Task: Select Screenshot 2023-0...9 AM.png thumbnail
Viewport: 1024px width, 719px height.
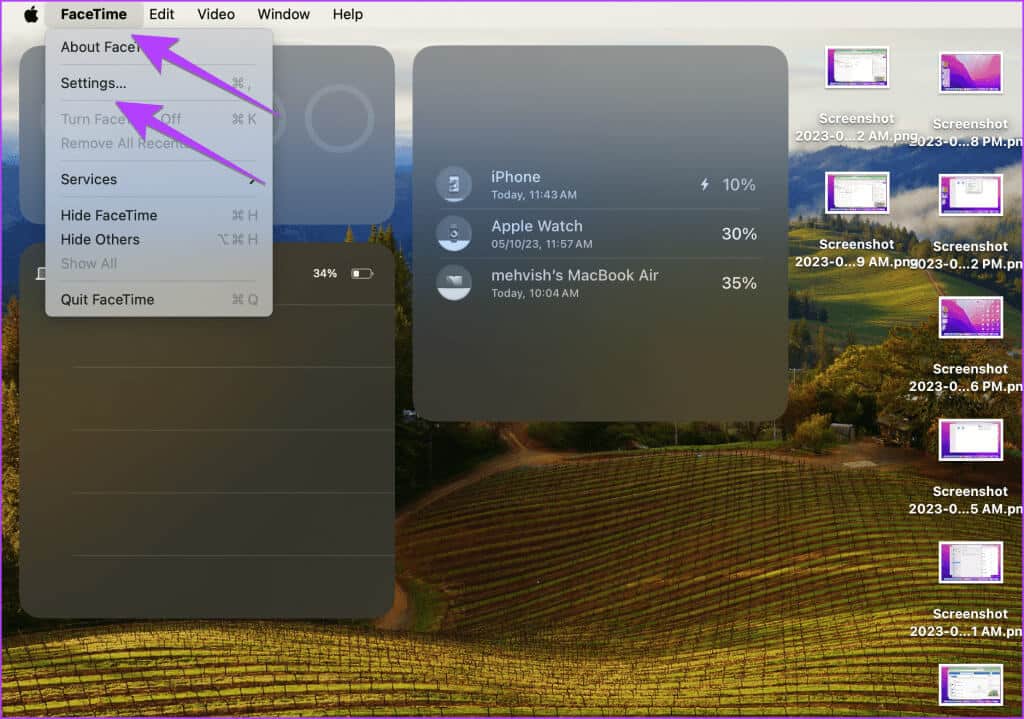Action: 857,193
